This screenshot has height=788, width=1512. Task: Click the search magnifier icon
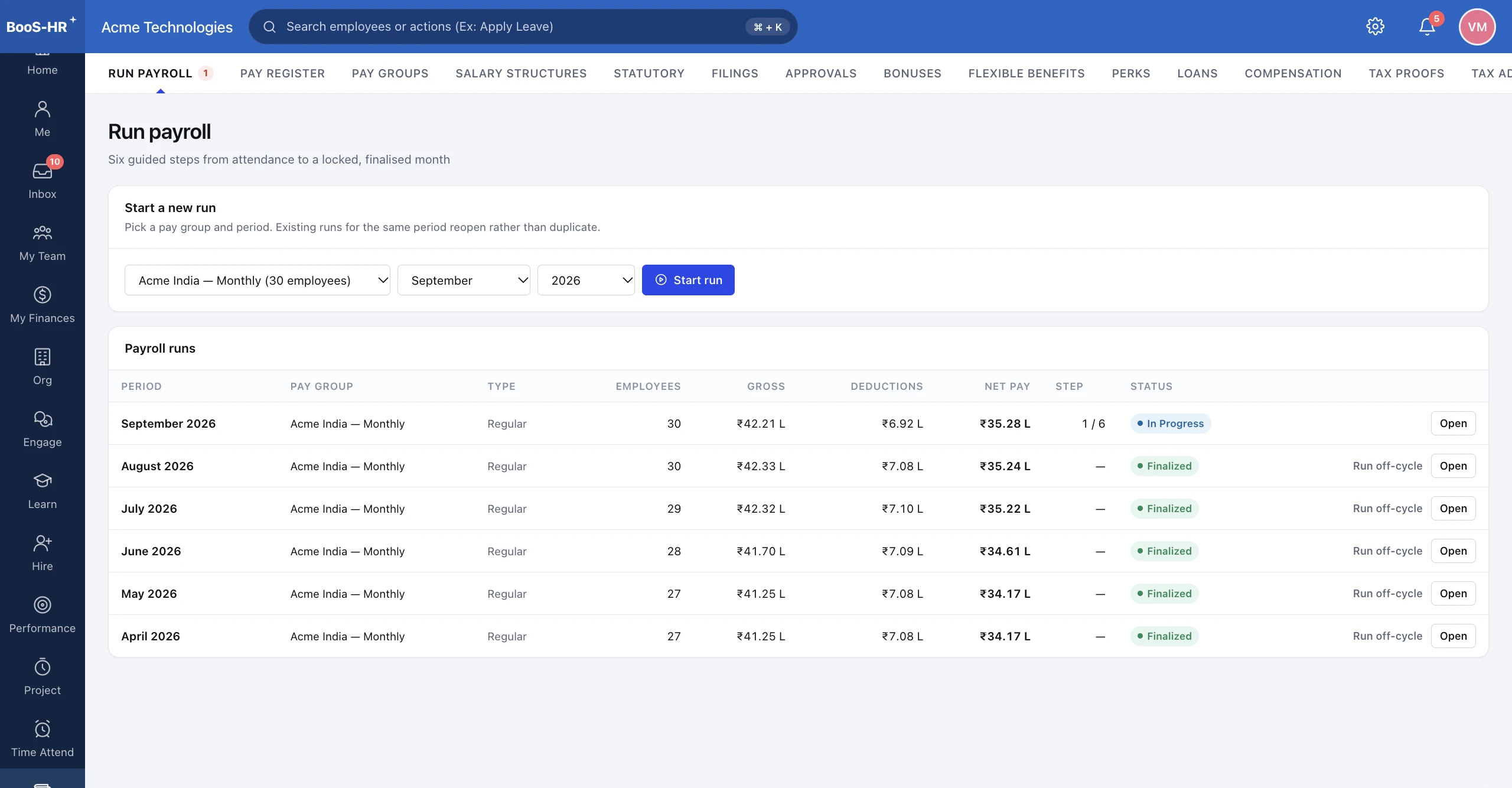click(269, 27)
